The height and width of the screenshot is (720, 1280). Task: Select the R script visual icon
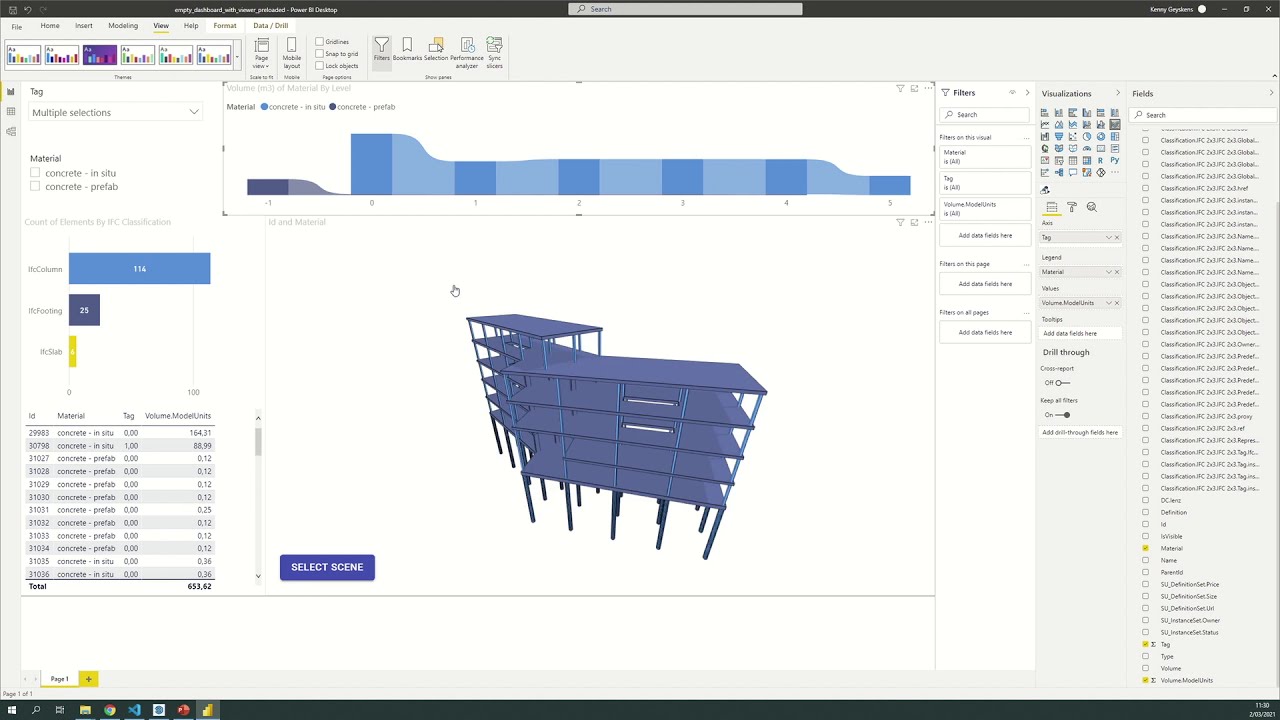click(x=1100, y=160)
